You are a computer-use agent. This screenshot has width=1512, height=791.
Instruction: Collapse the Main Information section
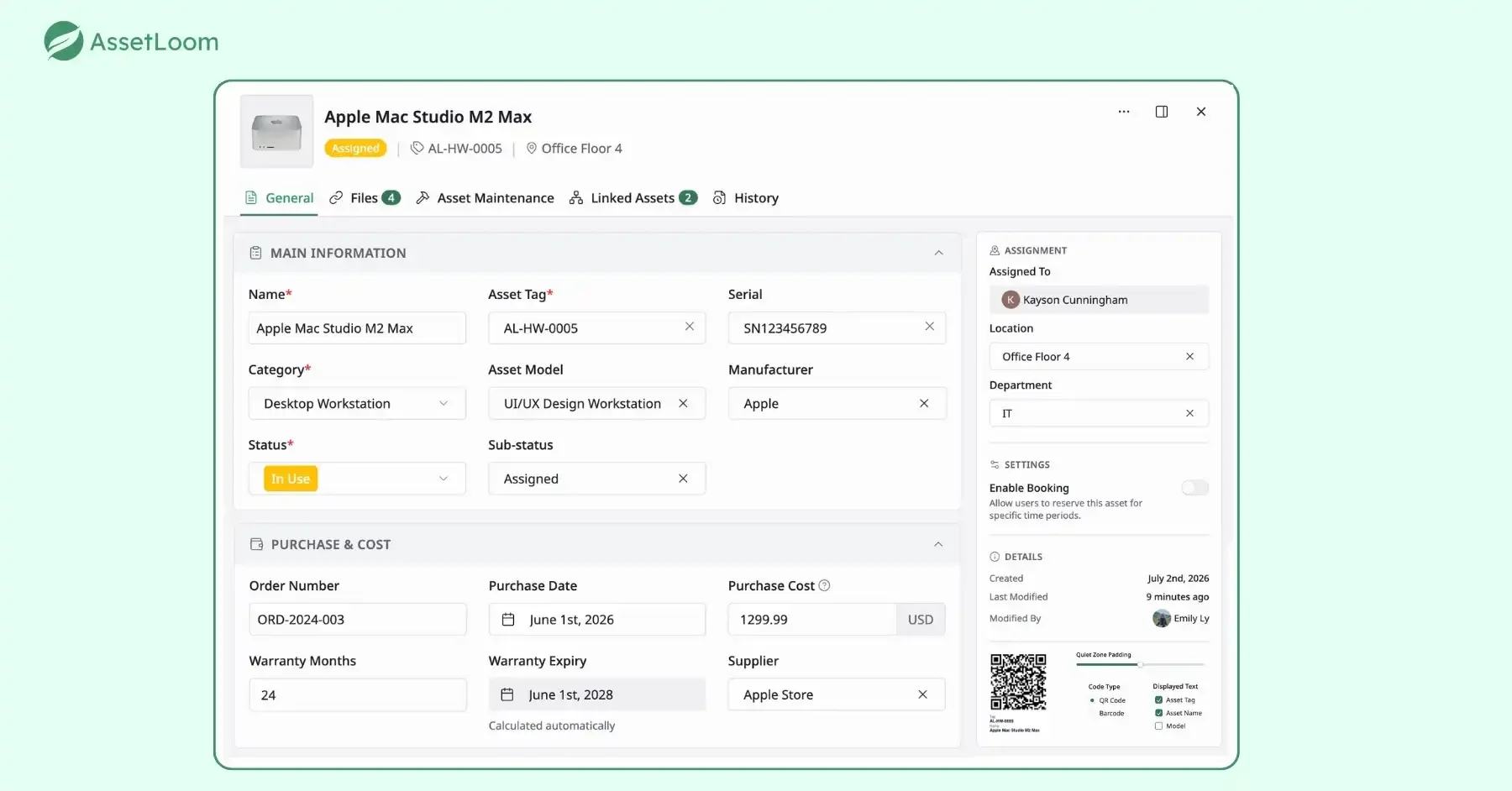coord(939,253)
